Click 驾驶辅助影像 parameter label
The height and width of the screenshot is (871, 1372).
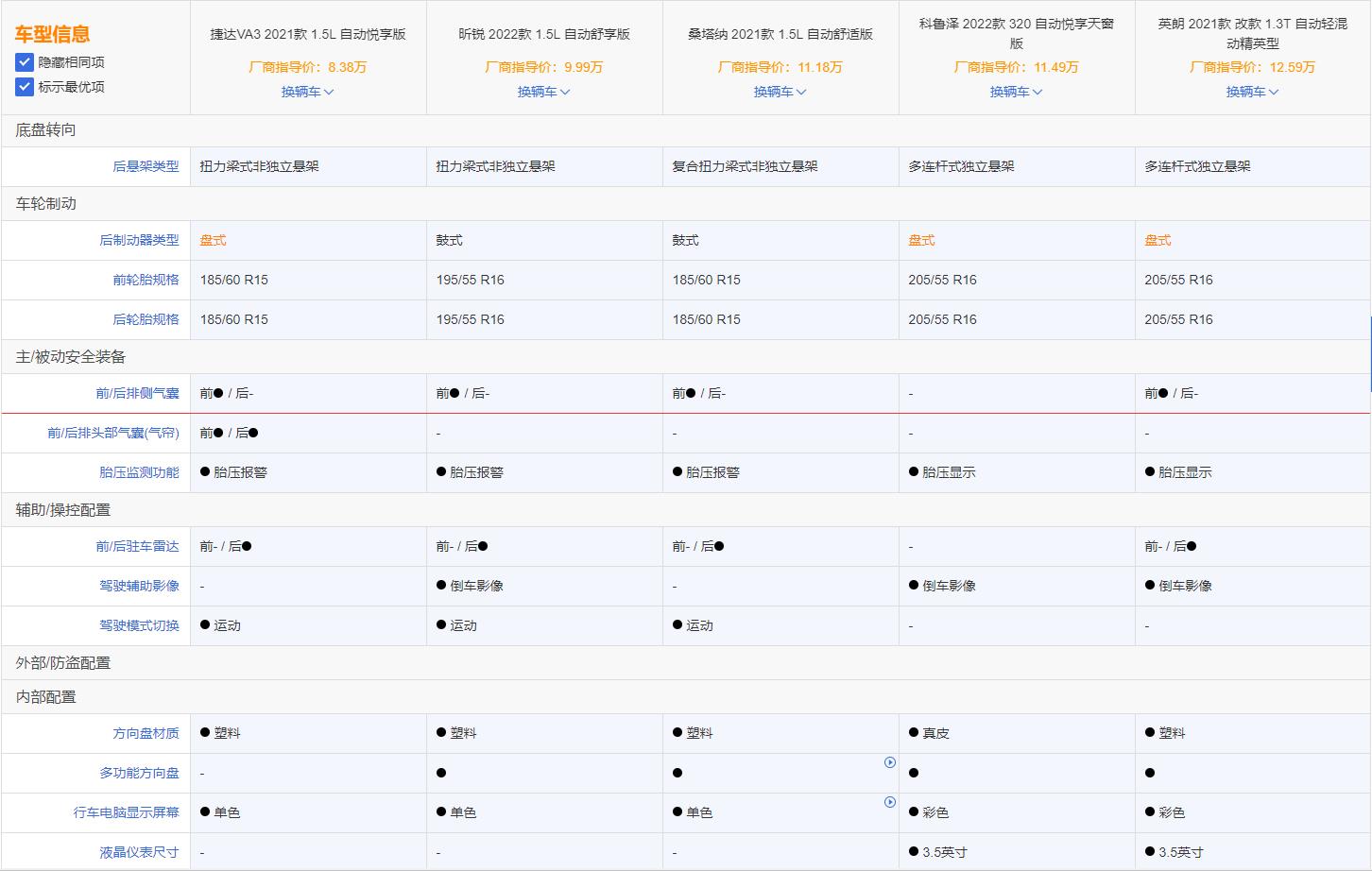click(139, 586)
